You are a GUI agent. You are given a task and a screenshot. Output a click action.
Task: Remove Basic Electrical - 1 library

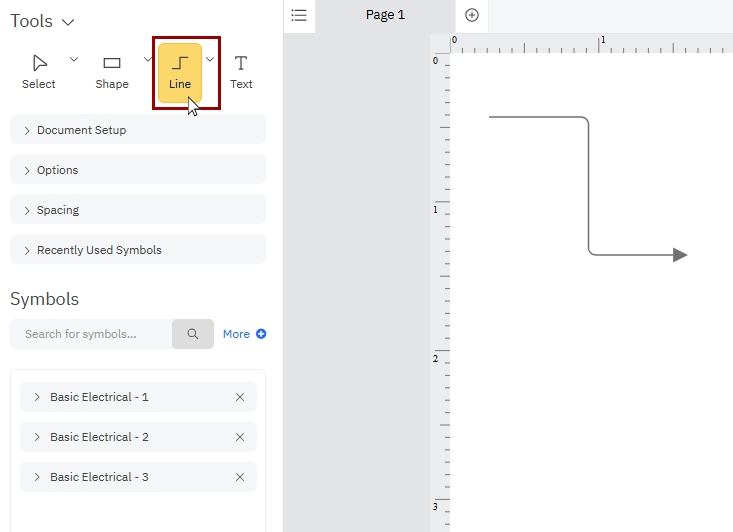coord(240,397)
